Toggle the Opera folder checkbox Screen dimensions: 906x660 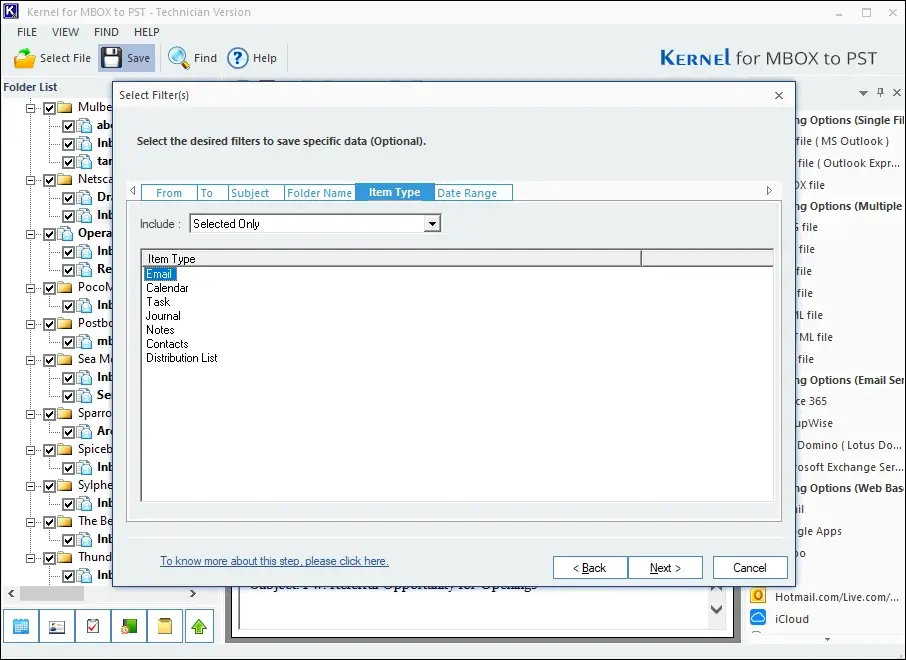click(x=50, y=234)
